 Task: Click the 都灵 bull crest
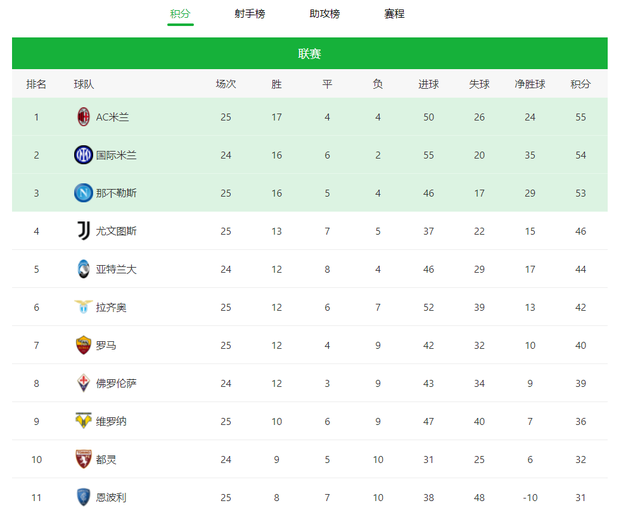84,459
